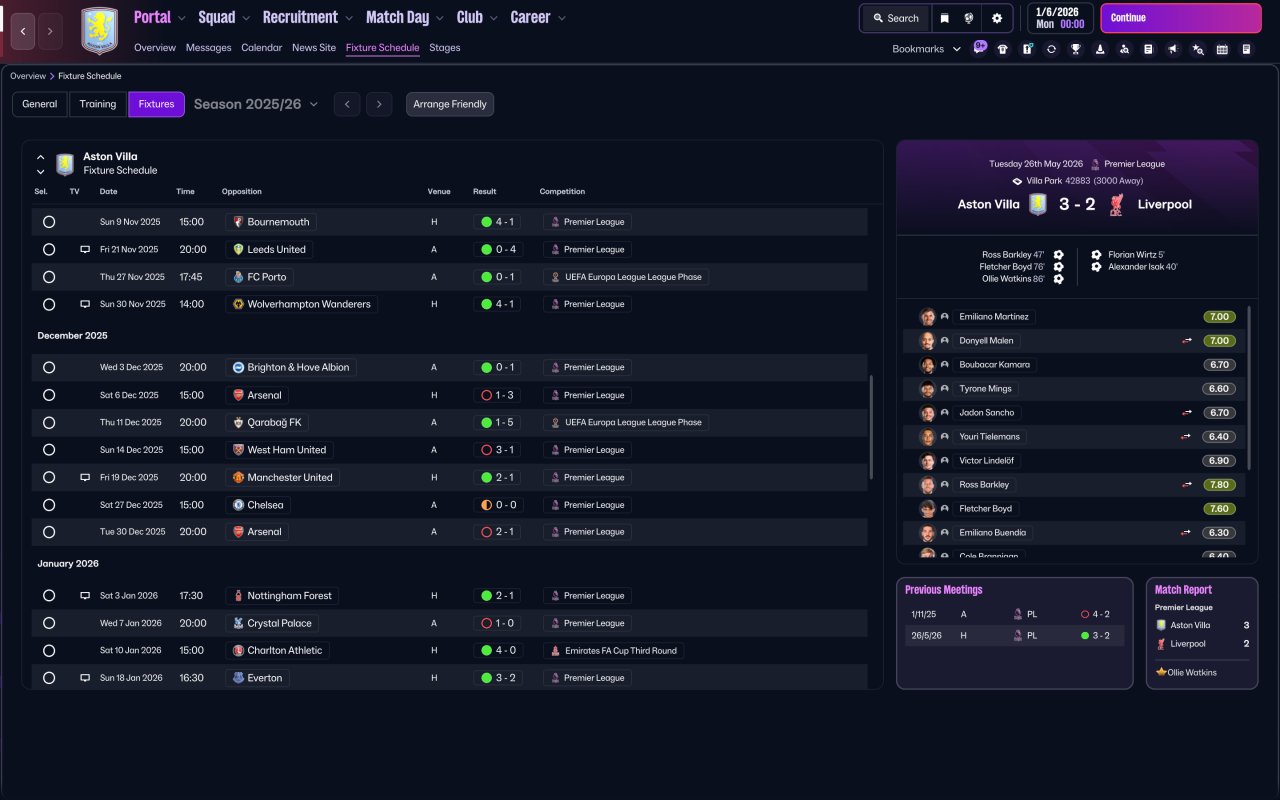Click the Continue button
1280x800 pixels.
(1181, 18)
